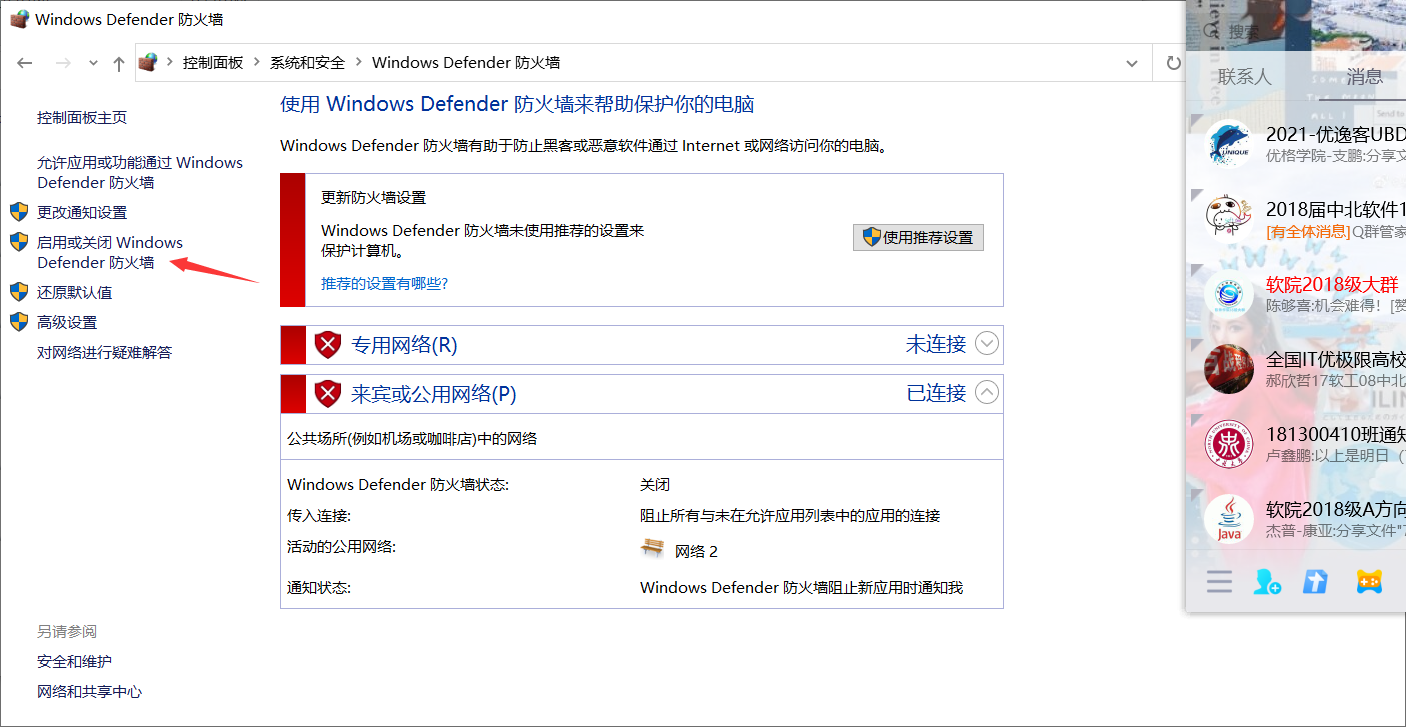Switch to 联系人 tab in QQ

point(1244,77)
